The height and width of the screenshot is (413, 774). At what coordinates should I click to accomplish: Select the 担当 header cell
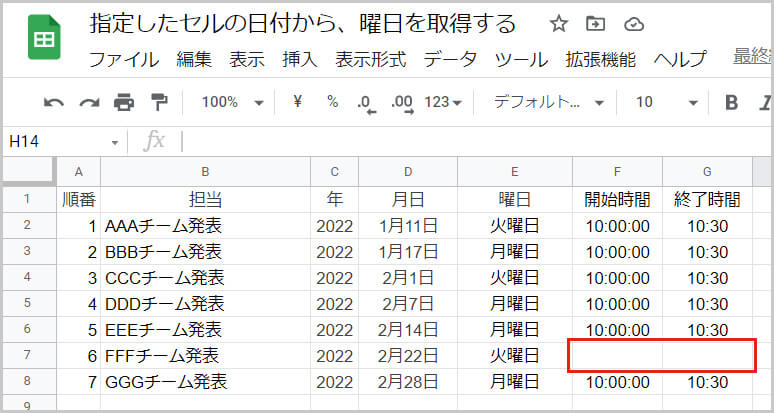point(205,200)
